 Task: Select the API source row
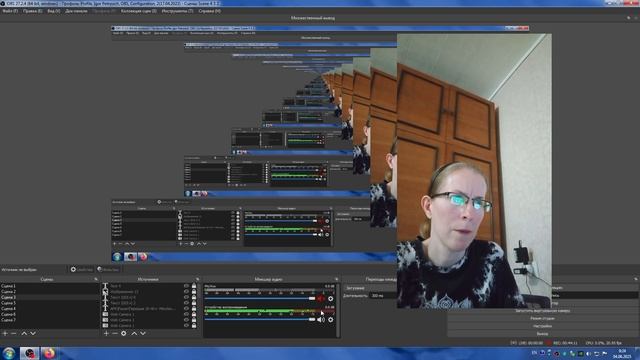149,309
